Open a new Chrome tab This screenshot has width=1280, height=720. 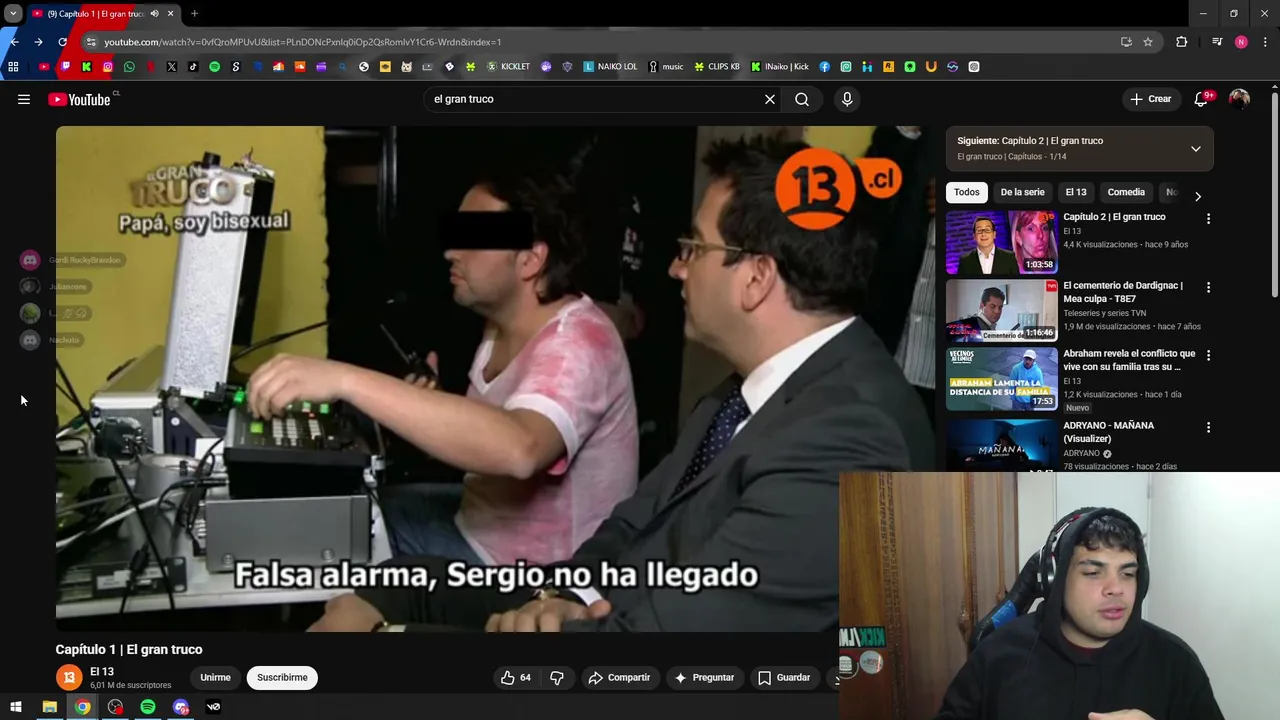(194, 14)
